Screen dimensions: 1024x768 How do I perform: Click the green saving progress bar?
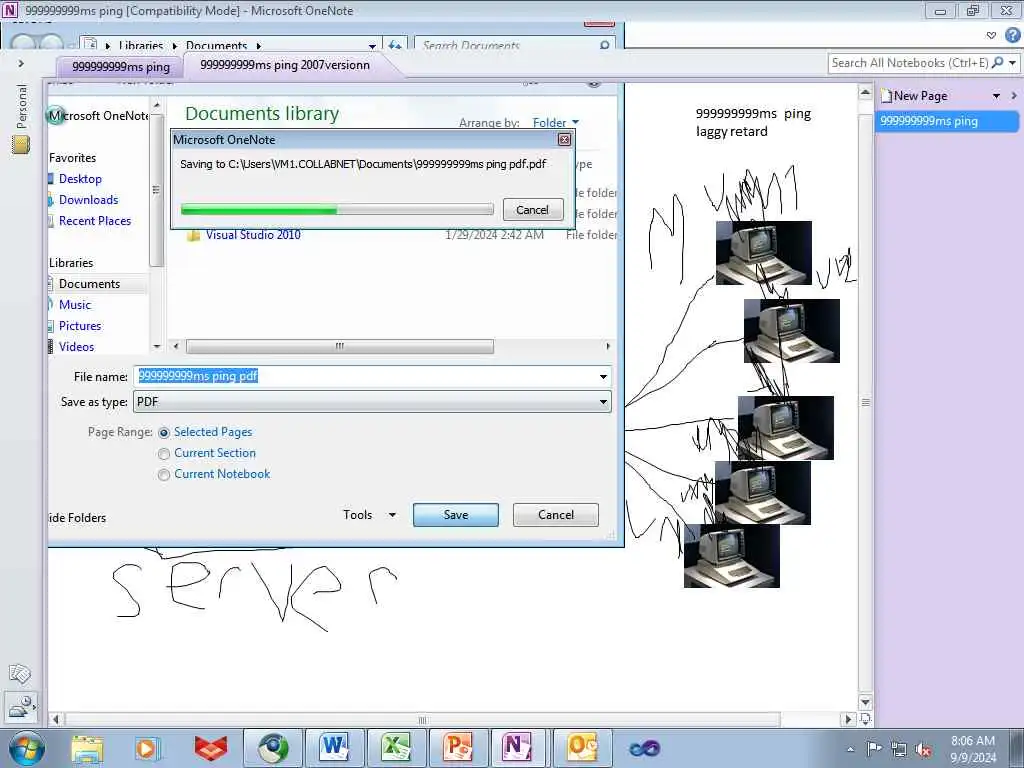pyautogui.click(x=337, y=210)
